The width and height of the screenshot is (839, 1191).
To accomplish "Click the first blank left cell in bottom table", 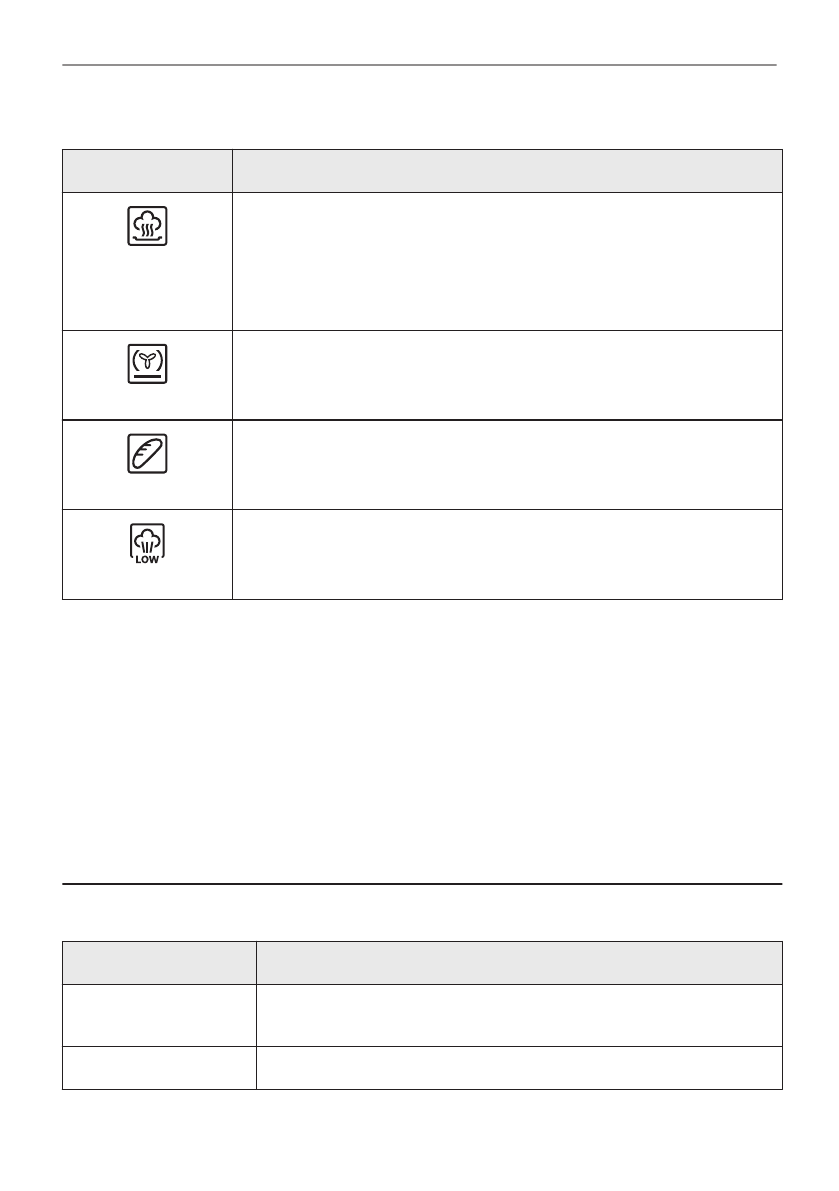I will 159,1015.
